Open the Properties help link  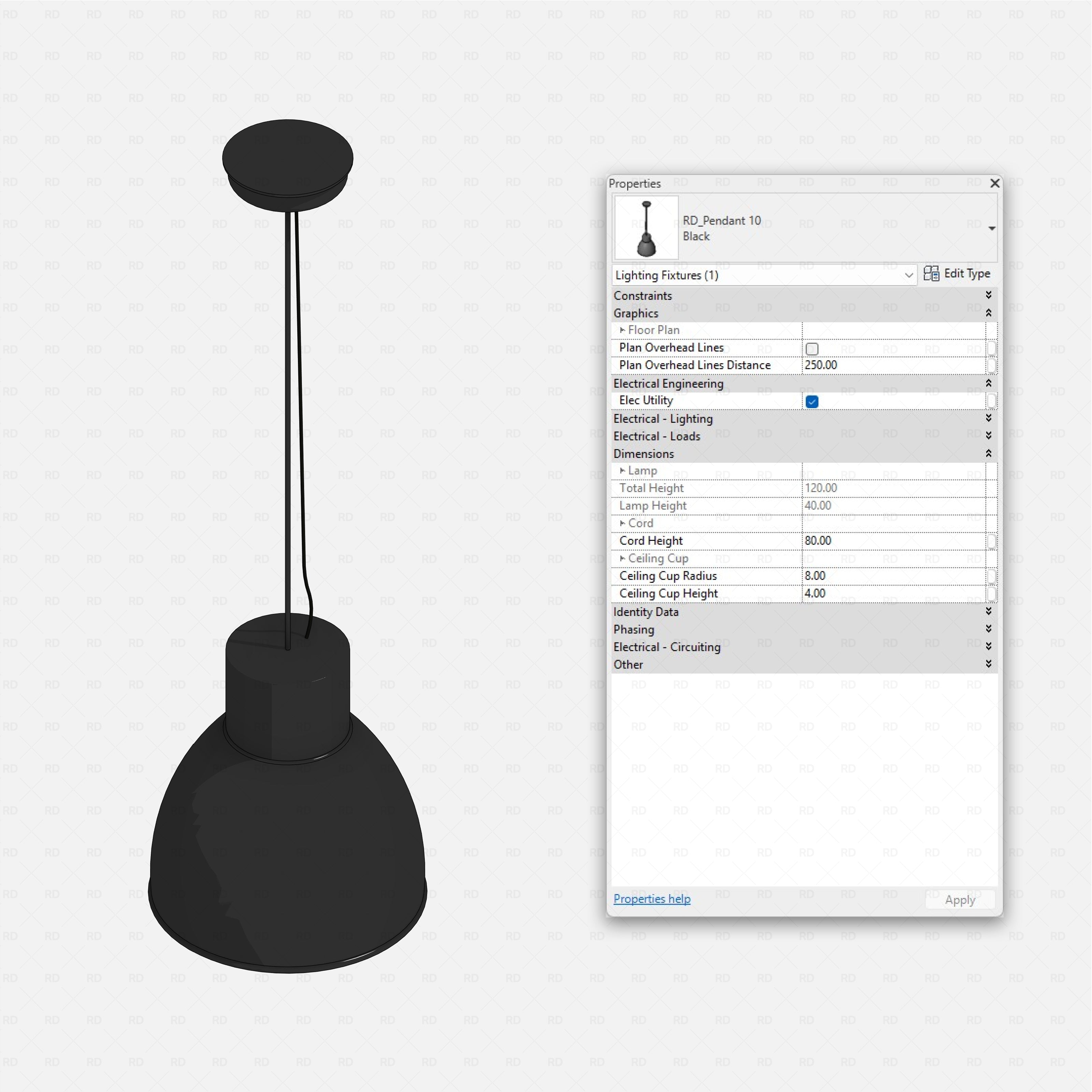652,899
